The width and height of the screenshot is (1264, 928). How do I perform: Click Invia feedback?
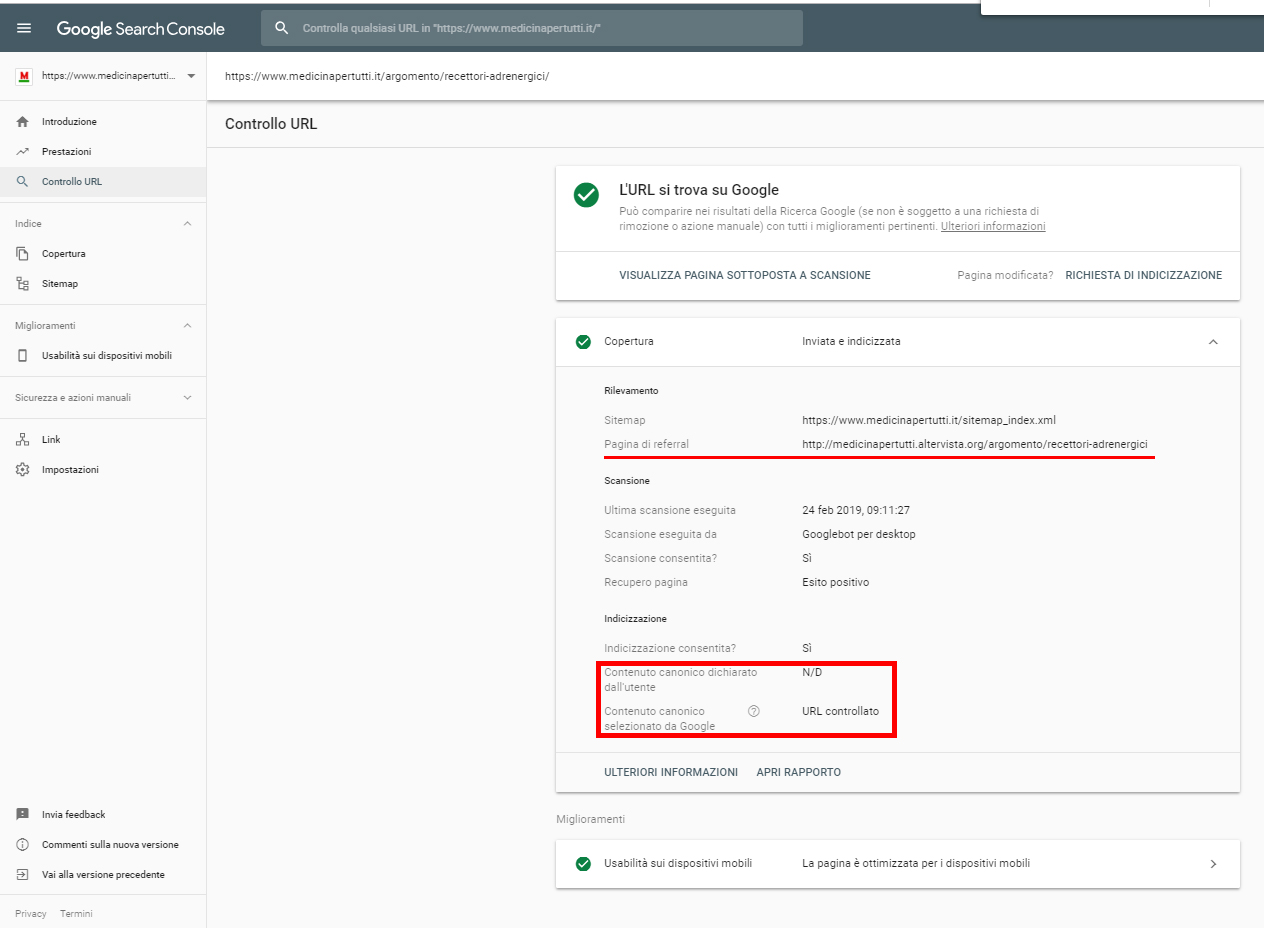click(x=73, y=815)
